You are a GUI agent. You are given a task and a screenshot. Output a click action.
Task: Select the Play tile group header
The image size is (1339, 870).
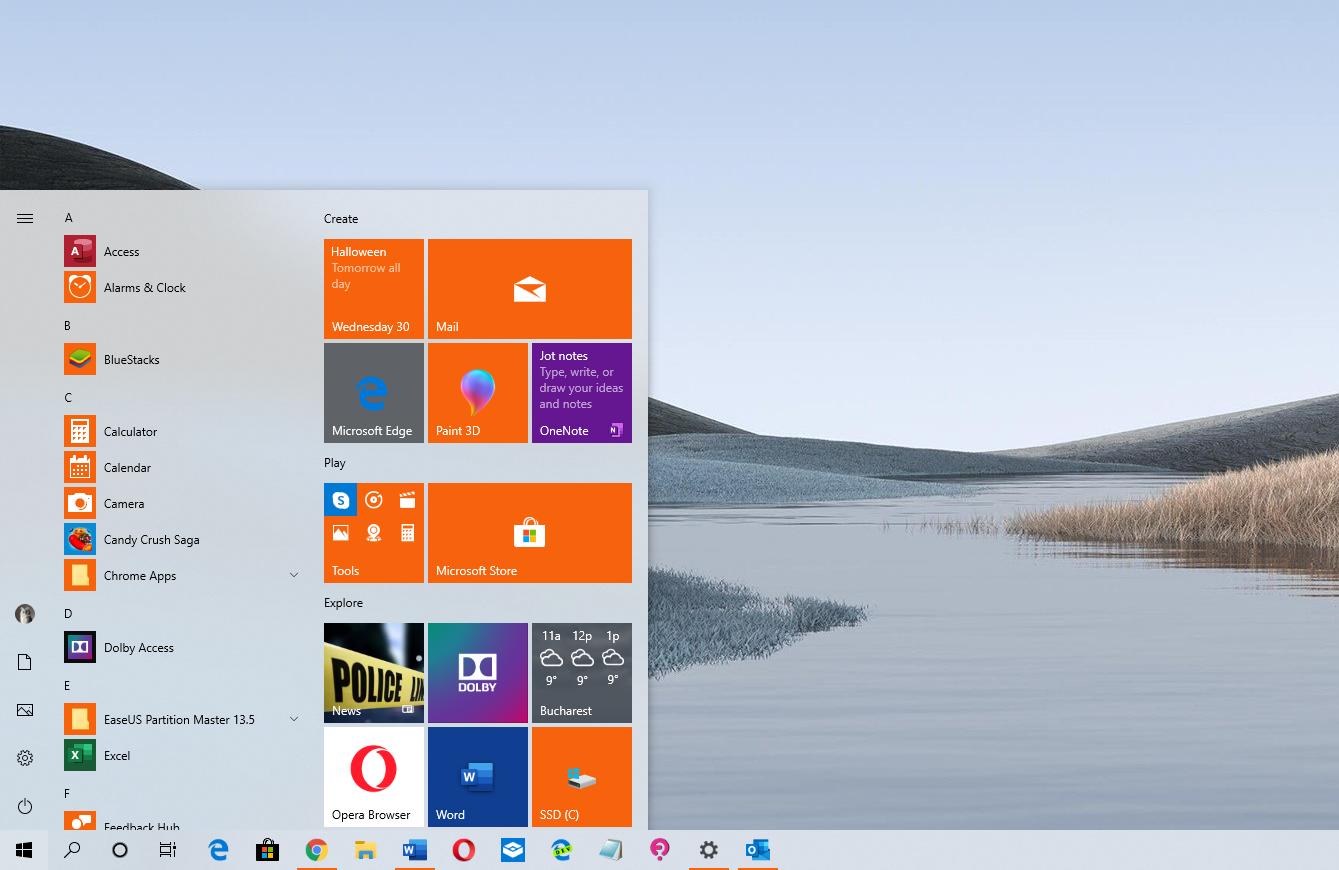pos(335,463)
